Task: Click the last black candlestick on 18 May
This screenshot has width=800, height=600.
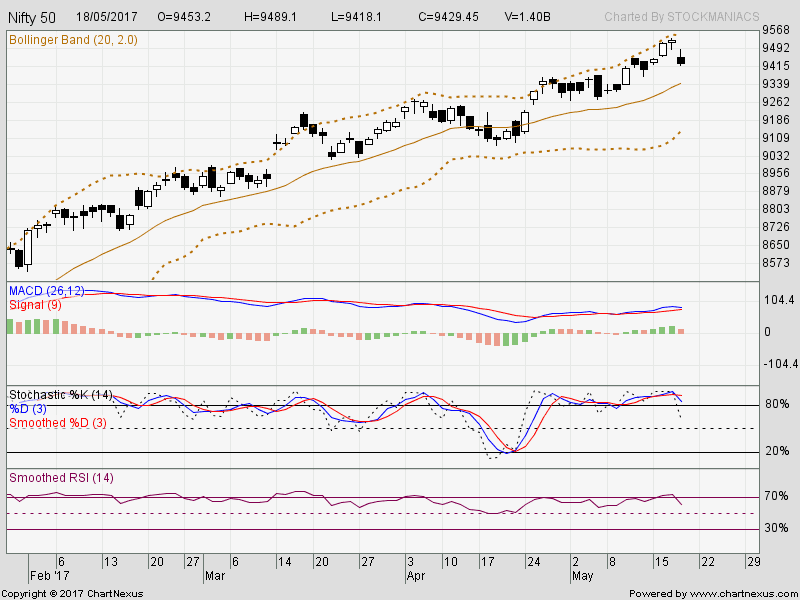Action: pyautogui.click(x=681, y=61)
